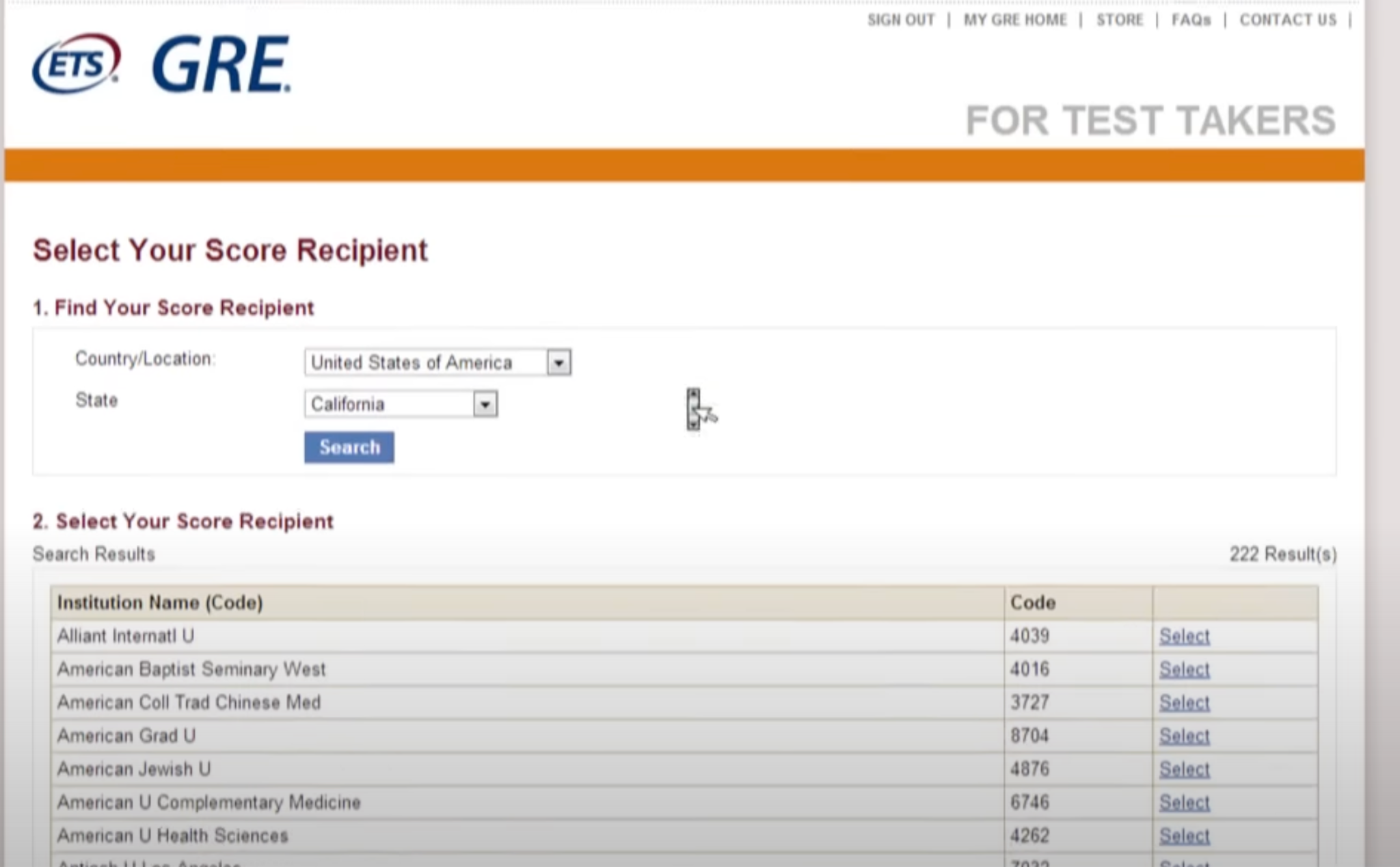Image resolution: width=1400 pixels, height=867 pixels.
Task: Select American Coll Trad Chinese Med
Action: point(1184,703)
